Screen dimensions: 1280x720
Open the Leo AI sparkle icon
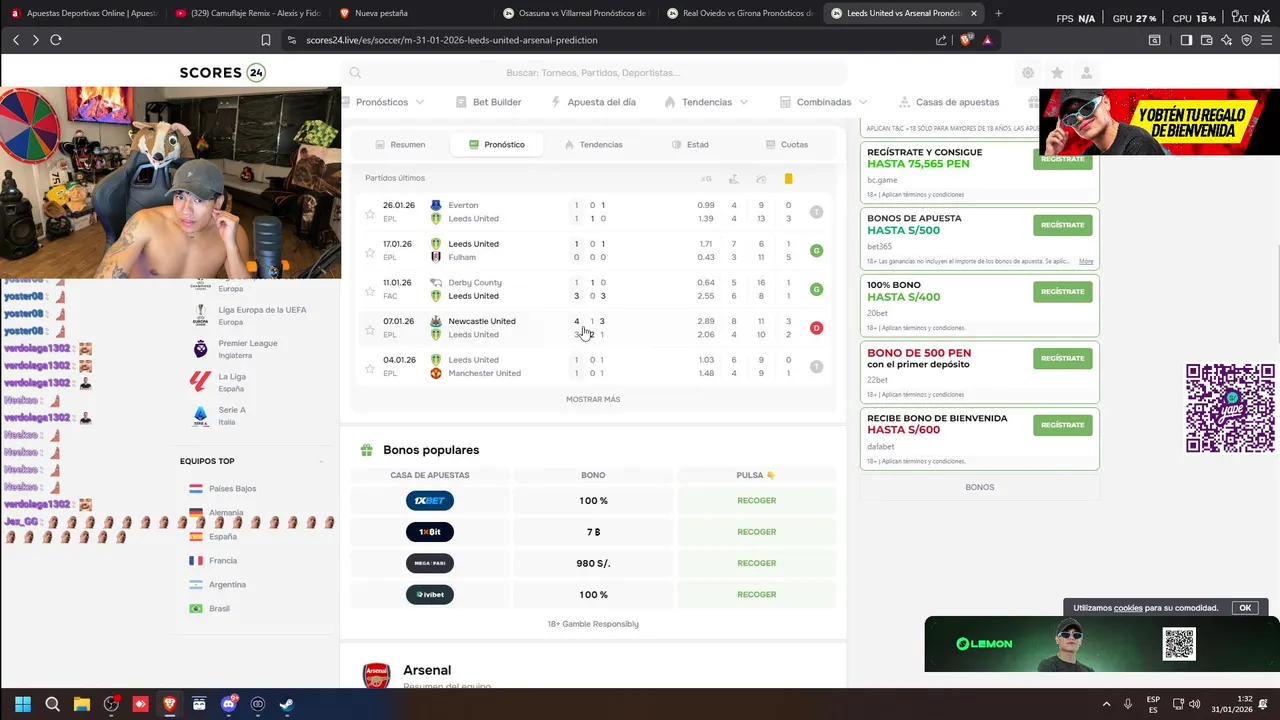[1226, 40]
